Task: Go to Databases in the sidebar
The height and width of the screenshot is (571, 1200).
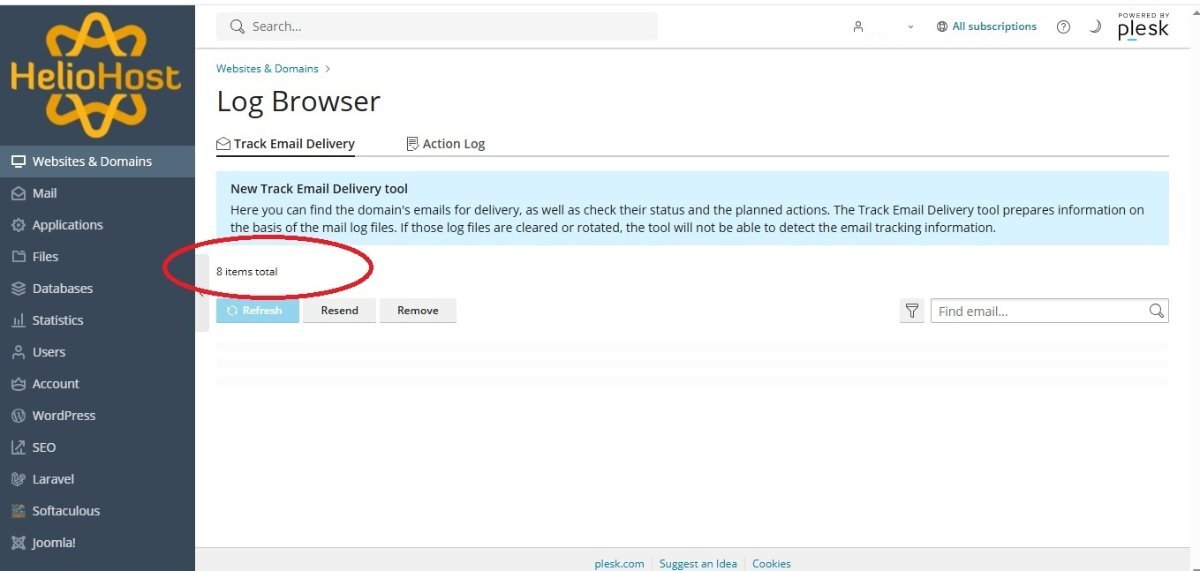Action: (x=62, y=288)
